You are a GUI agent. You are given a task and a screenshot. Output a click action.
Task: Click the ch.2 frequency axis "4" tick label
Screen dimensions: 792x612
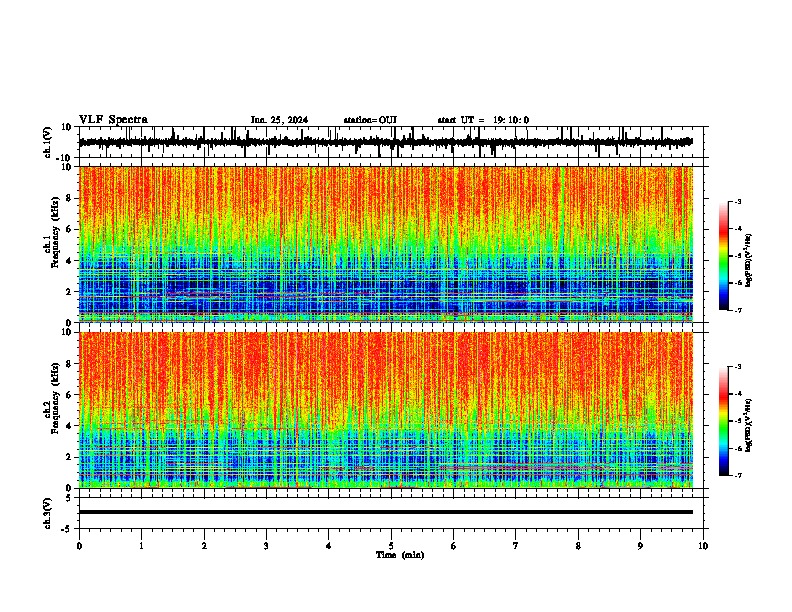(69, 426)
